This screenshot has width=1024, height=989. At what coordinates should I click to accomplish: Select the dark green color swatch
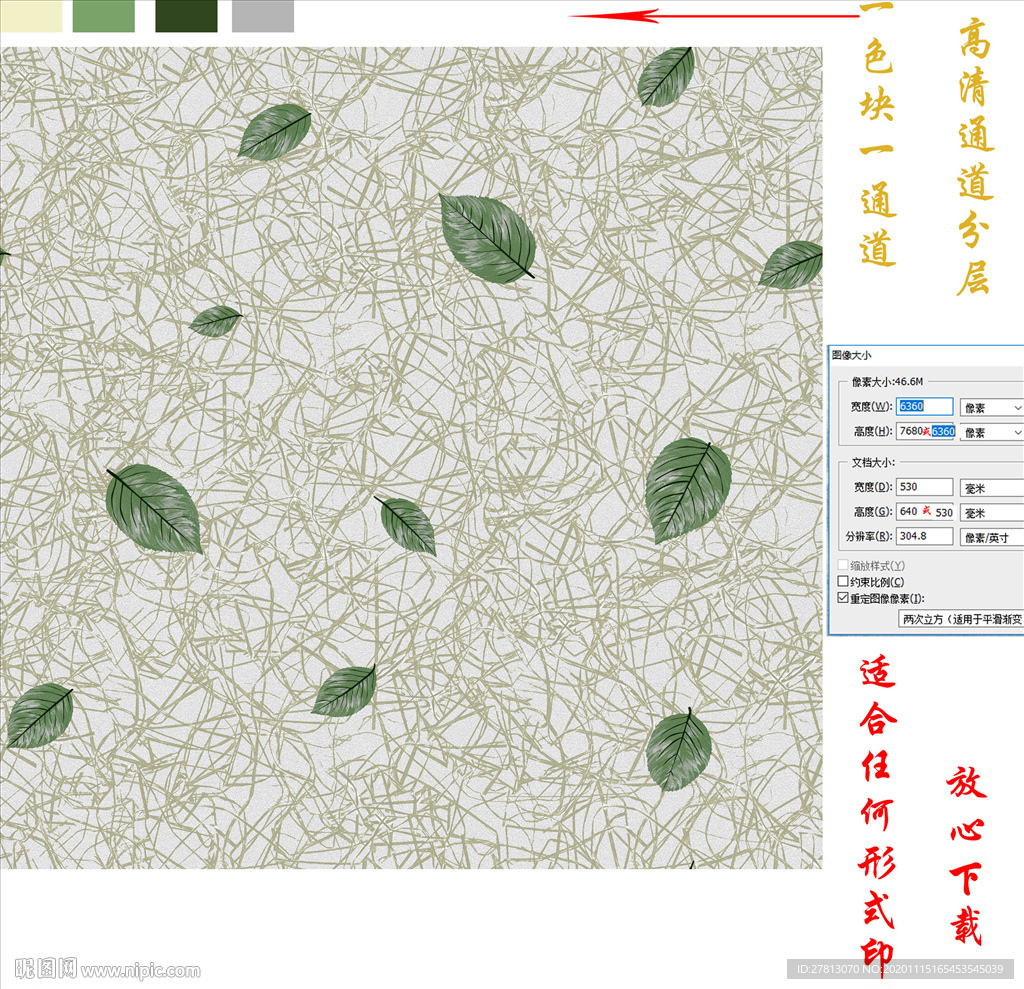pos(186,16)
